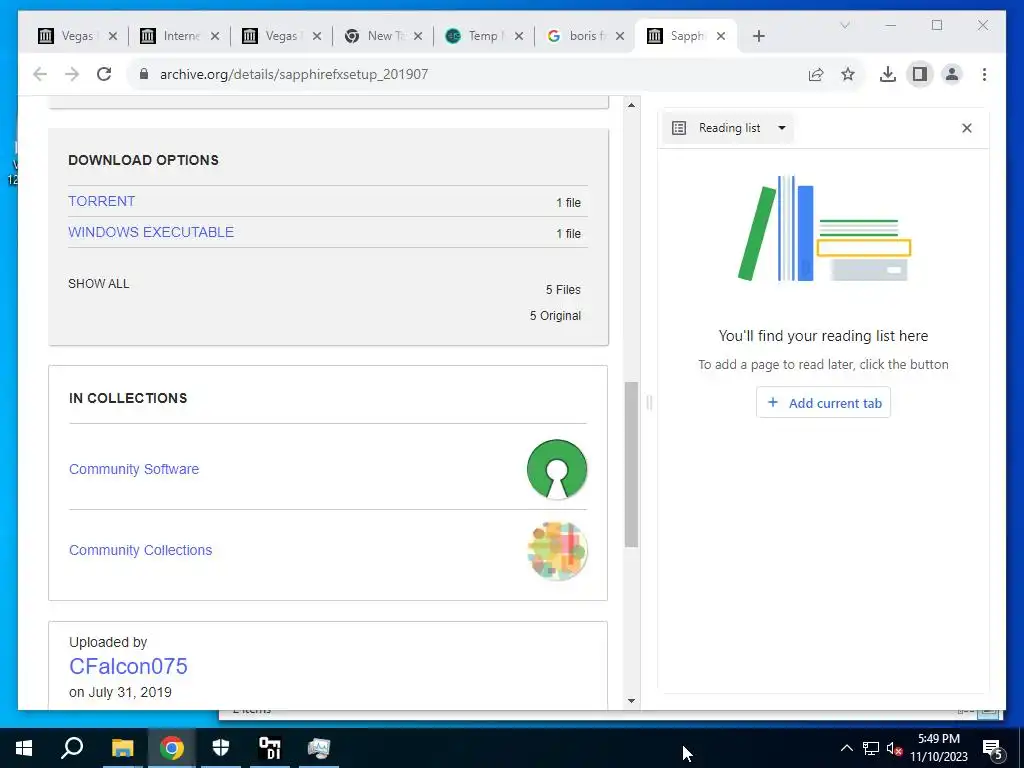Switch to the Internet Archive tab
The height and width of the screenshot is (768, 1024).
click(x=181, y=36)
